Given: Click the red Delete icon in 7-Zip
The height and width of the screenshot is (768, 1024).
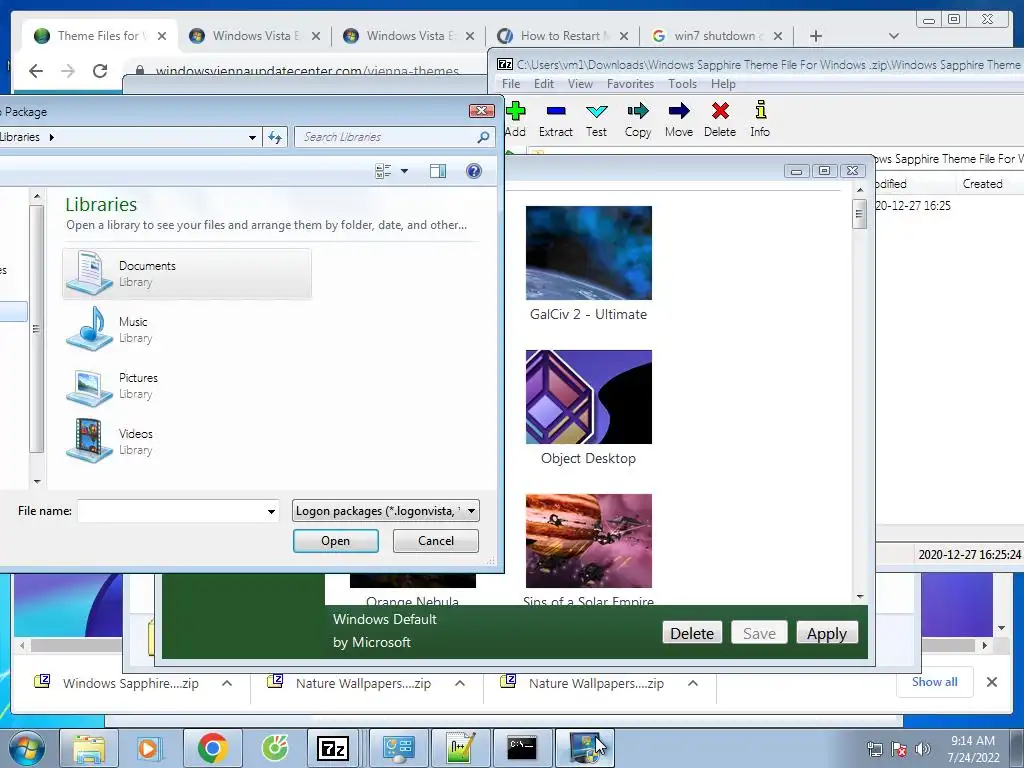Looking at the screenshot, I should (720, 111).
